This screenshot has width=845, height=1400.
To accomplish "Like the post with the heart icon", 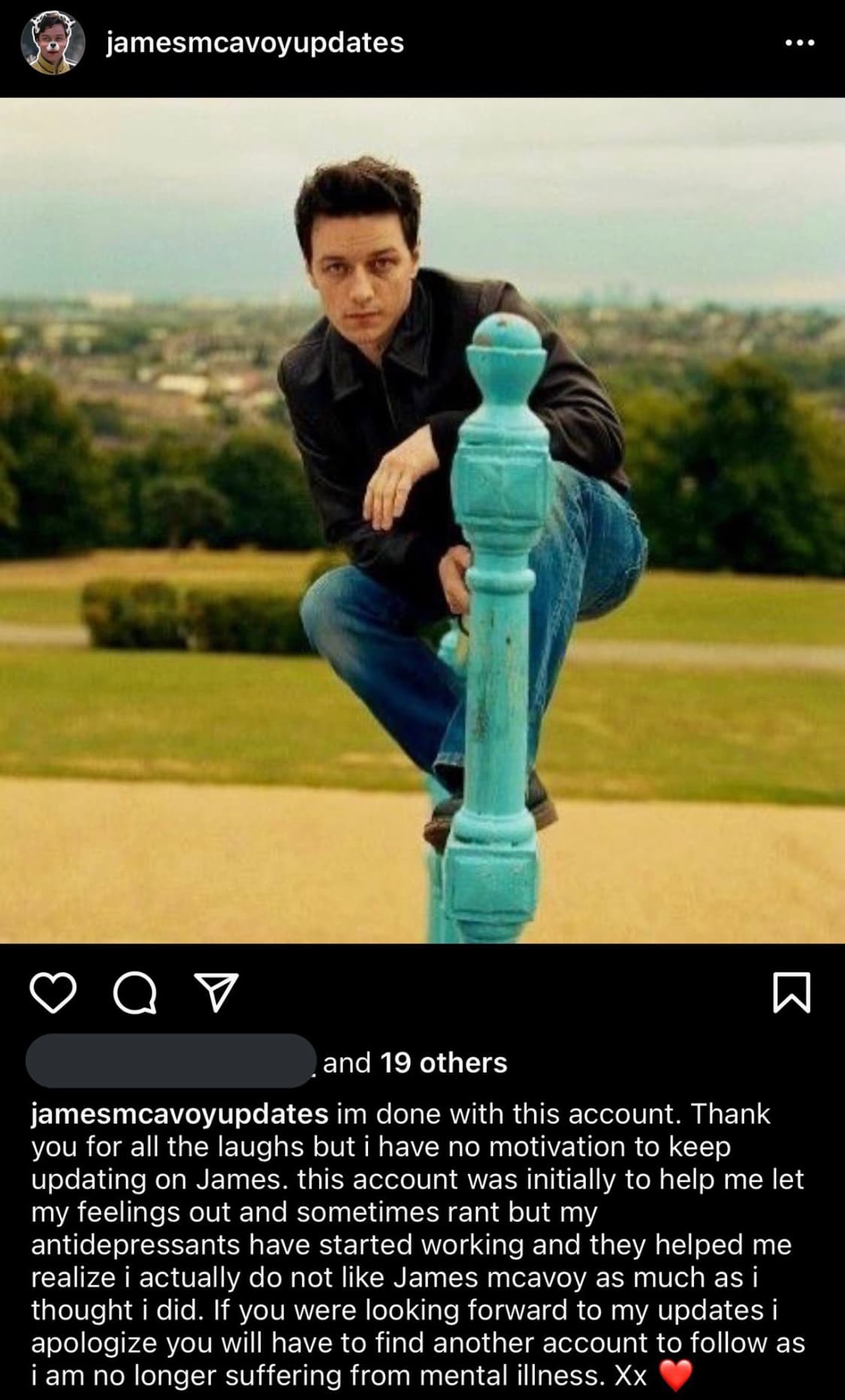I will tap(53, 992).
